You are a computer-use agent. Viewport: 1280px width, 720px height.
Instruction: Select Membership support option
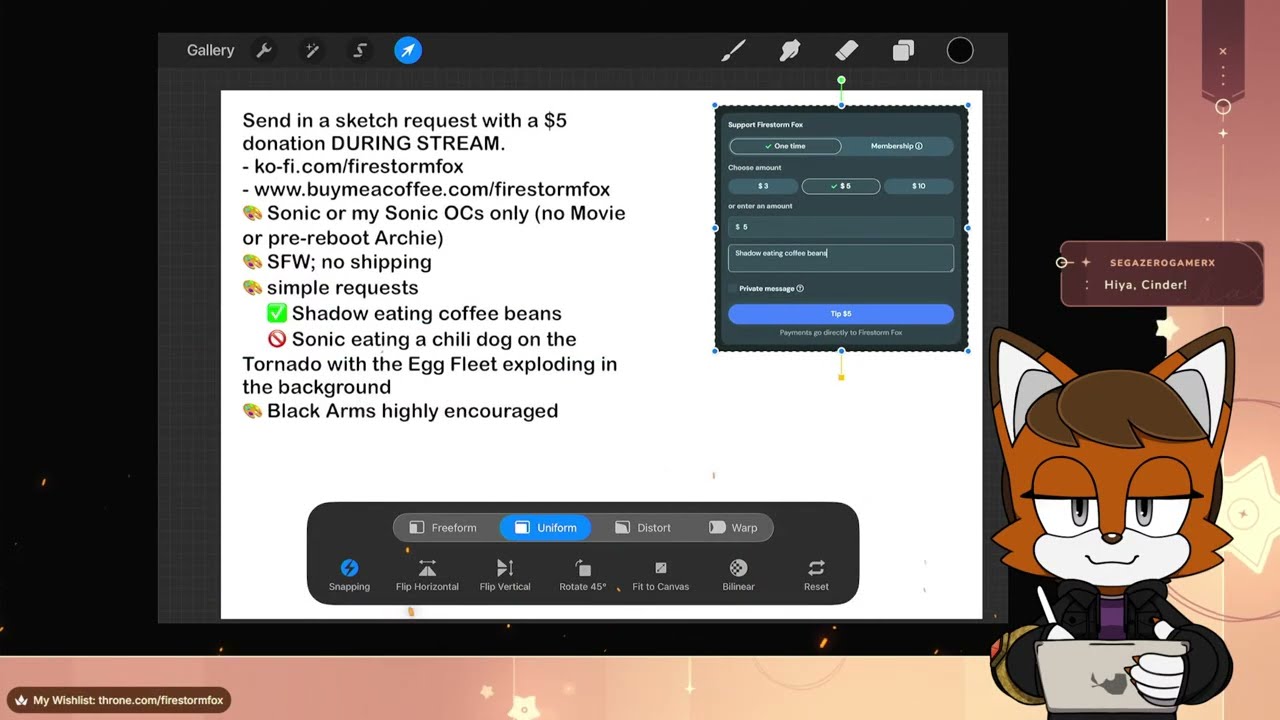tap(897, 146)
